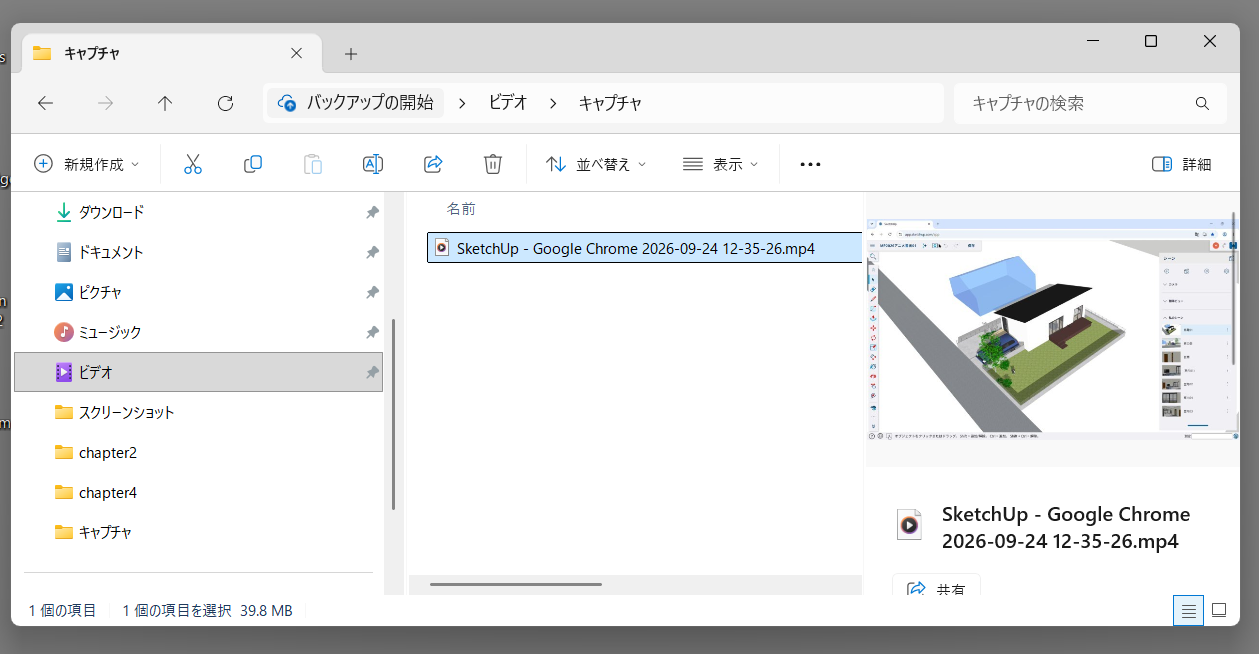The image size is (1259, 654).
Task: Click the Delete trash can icon
Action: click(x=493, y=164)
